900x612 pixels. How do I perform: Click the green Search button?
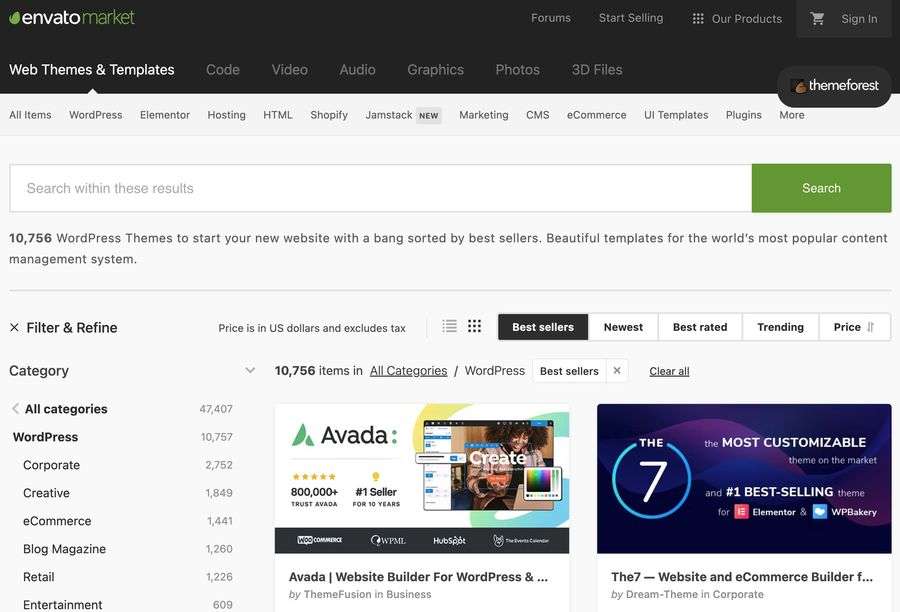(821, 188)
